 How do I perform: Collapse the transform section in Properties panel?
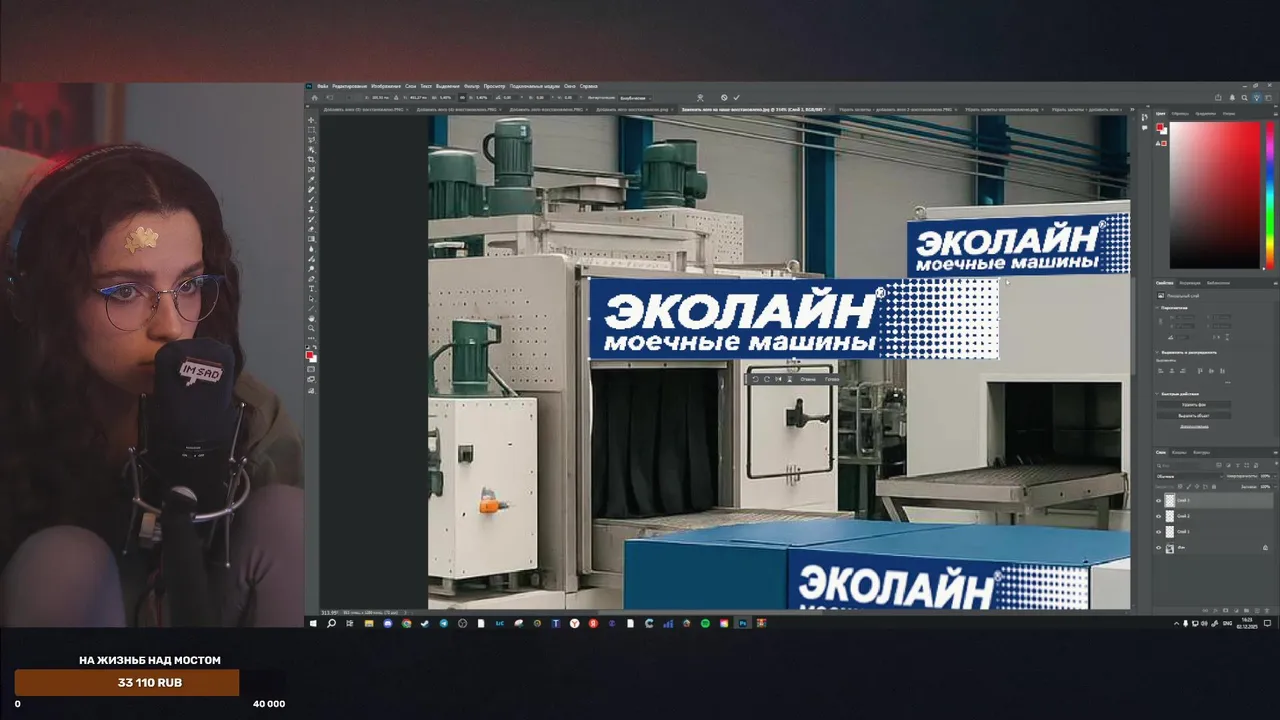pos(1157,308)
